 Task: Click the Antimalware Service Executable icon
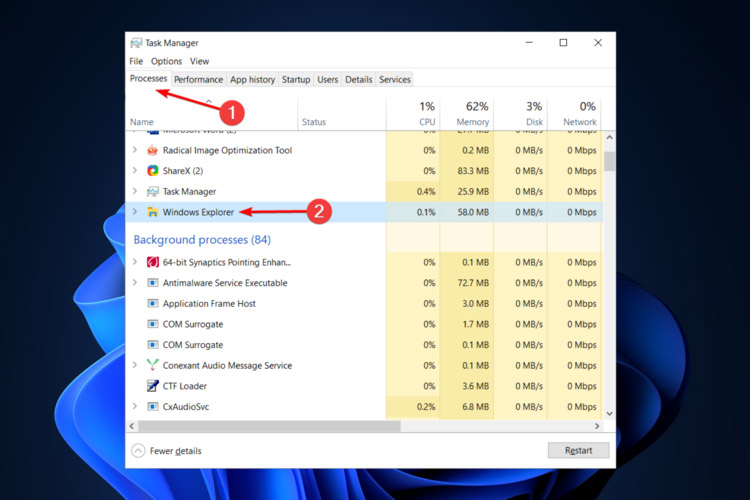153,283
